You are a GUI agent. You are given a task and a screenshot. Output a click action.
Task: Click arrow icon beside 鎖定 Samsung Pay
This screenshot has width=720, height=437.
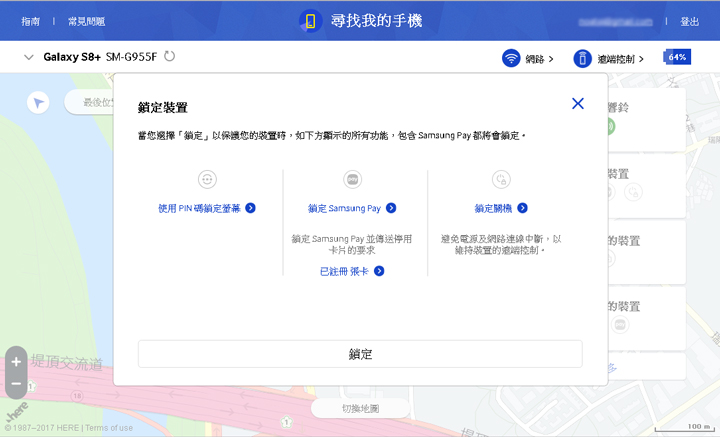(x=391, y=208)
